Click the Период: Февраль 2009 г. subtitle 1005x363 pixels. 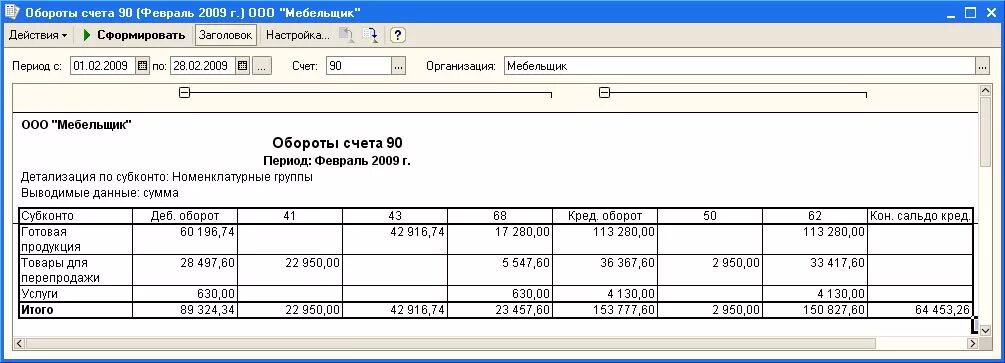click(x=337, y=161)
